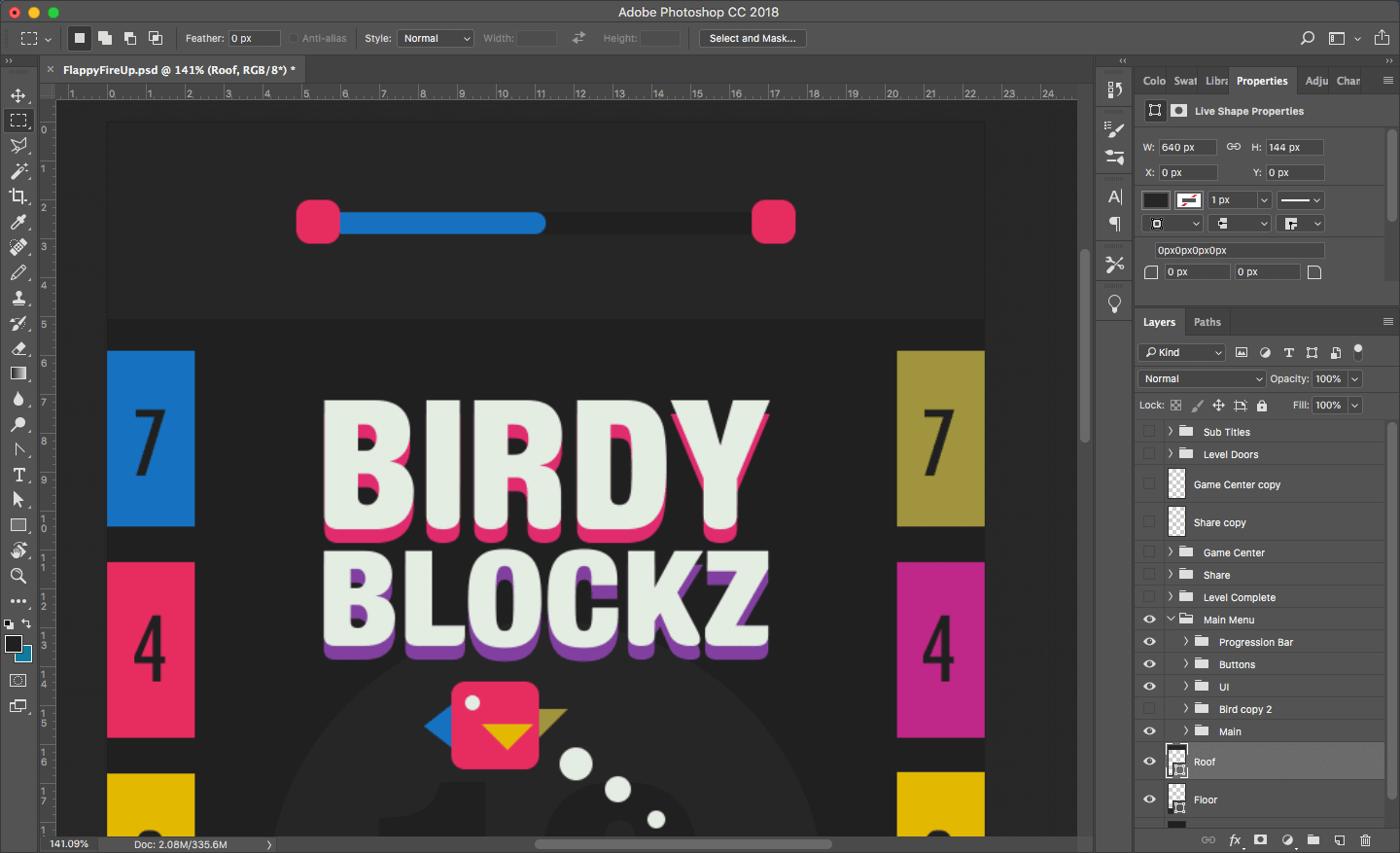Hide the Progression Bar group
The image size is (1400, 853).
pyautogui.click(x=1149, y=642)
